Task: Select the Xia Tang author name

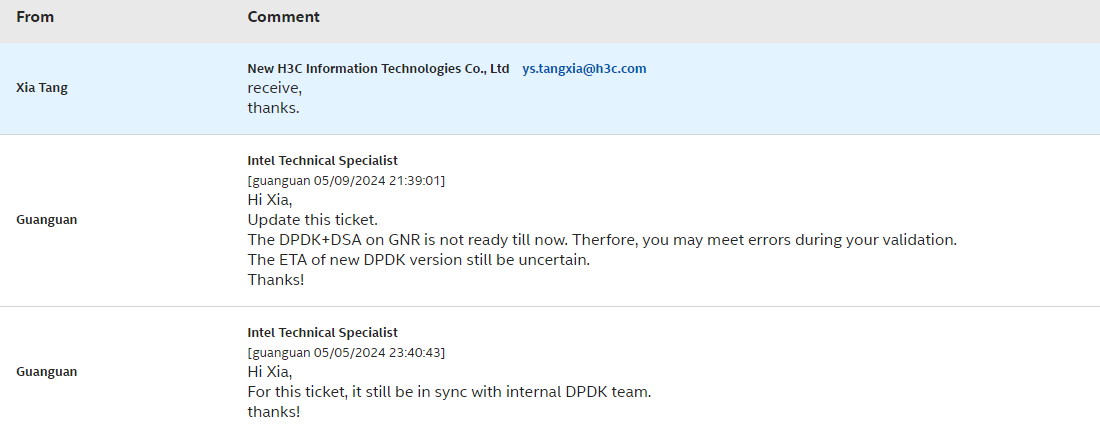Action: [42, 88]
